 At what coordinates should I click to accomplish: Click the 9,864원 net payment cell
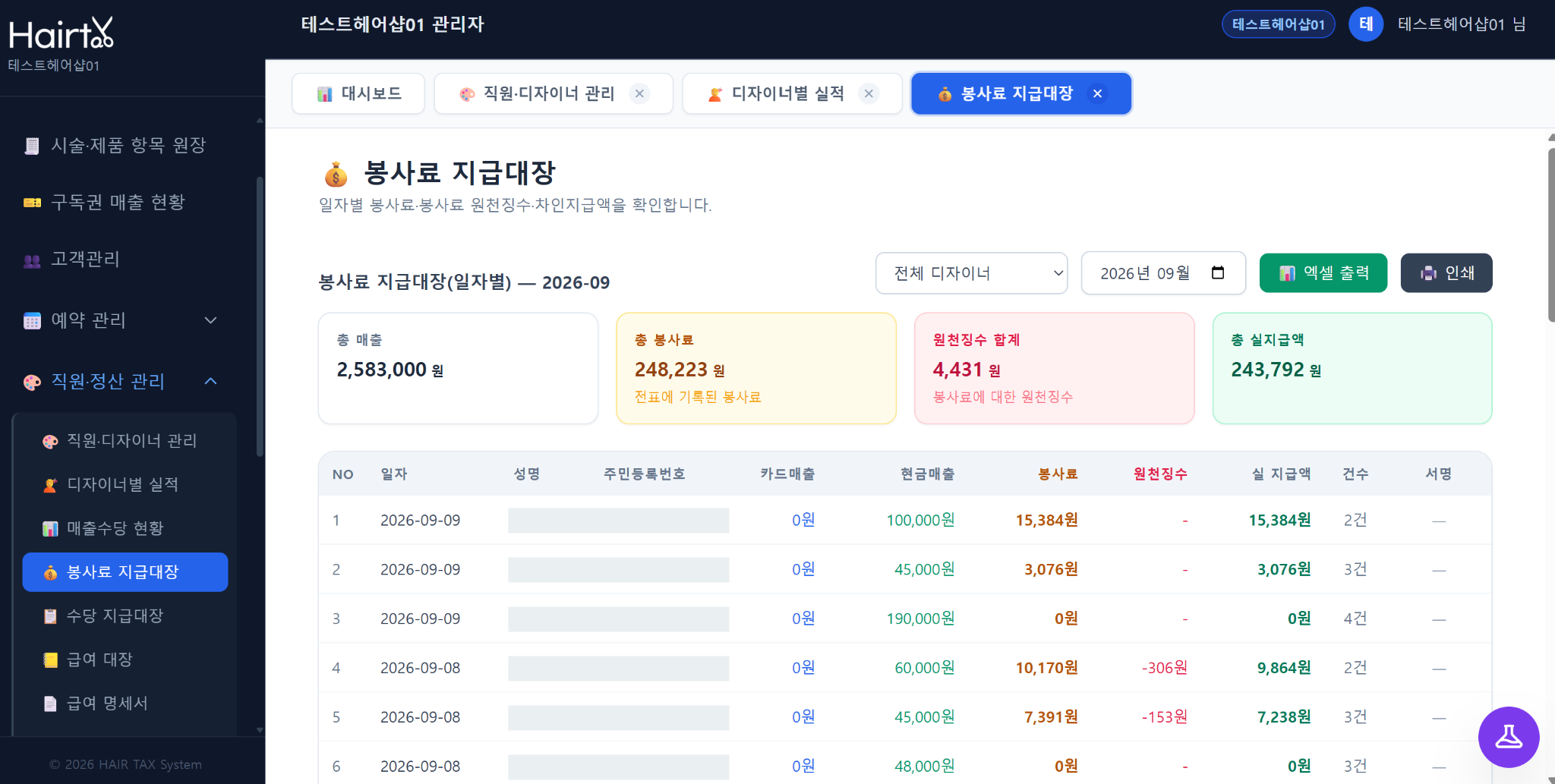pos(1284,668)
